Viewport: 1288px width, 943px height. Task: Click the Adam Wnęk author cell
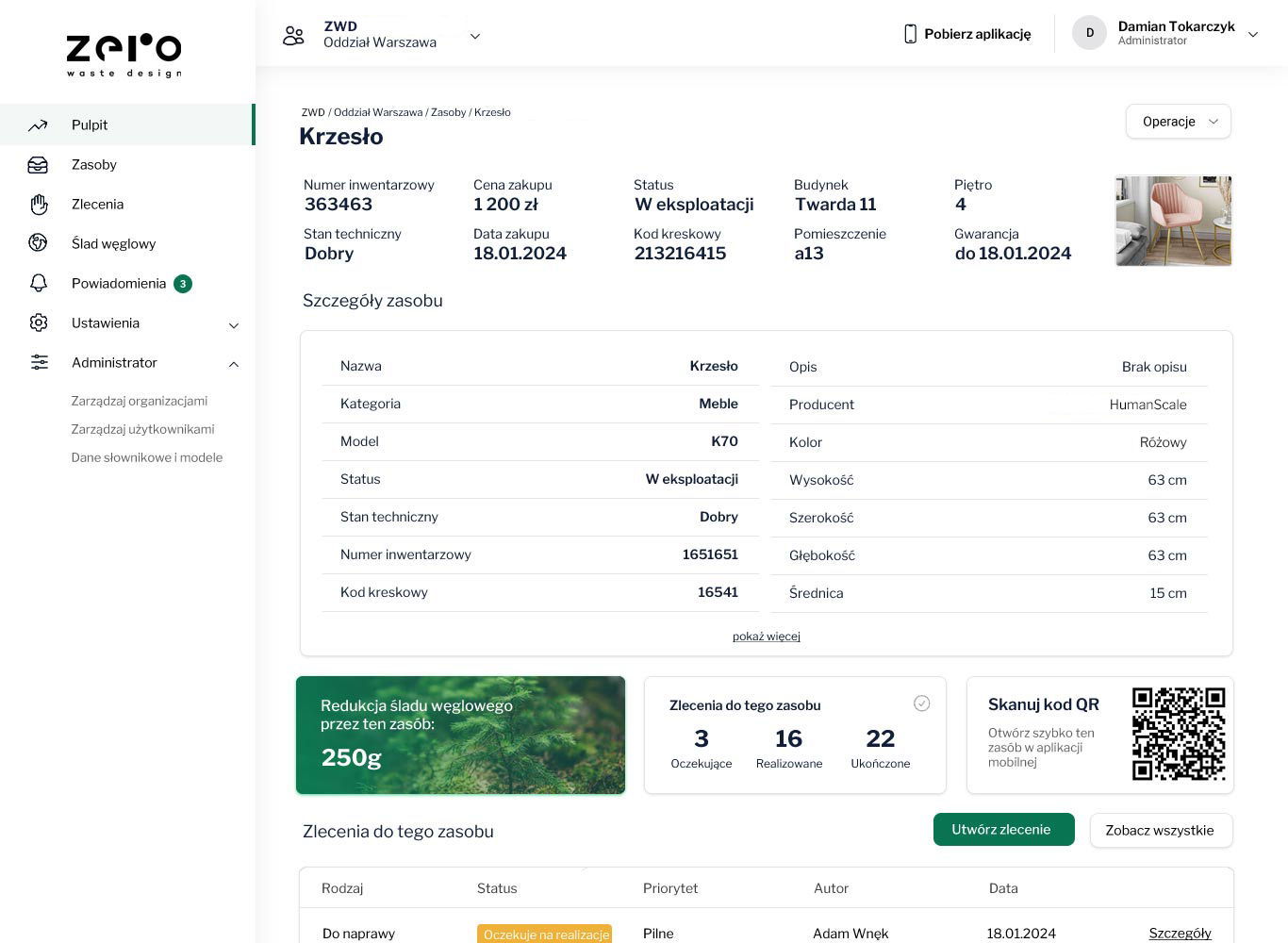(850, 934)
